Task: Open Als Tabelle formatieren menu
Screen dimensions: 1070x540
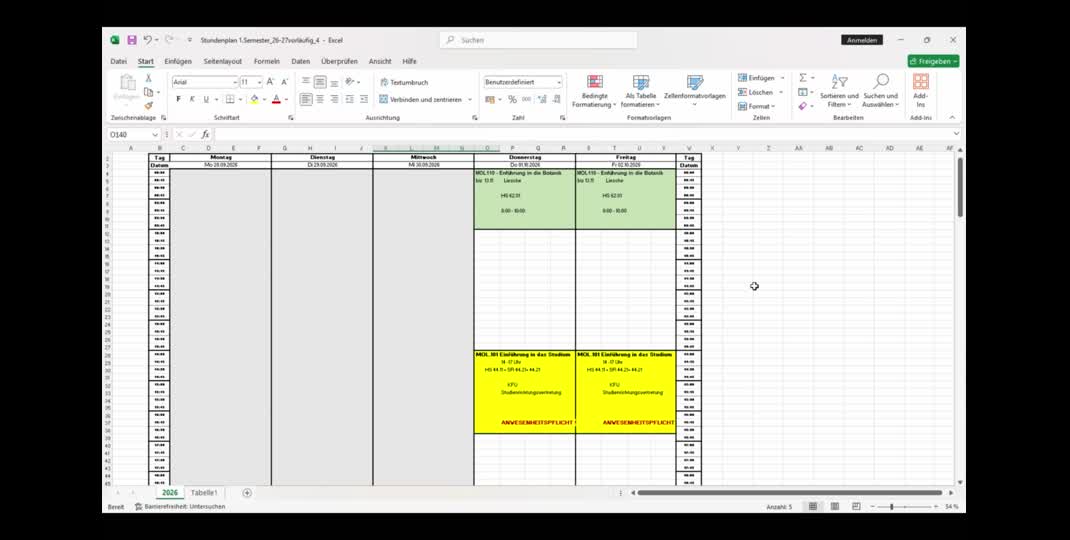Action: point(641,91)
